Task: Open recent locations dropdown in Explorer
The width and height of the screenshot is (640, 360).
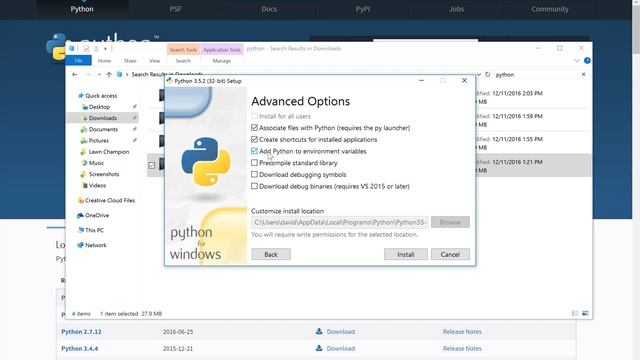Action: 99,74
